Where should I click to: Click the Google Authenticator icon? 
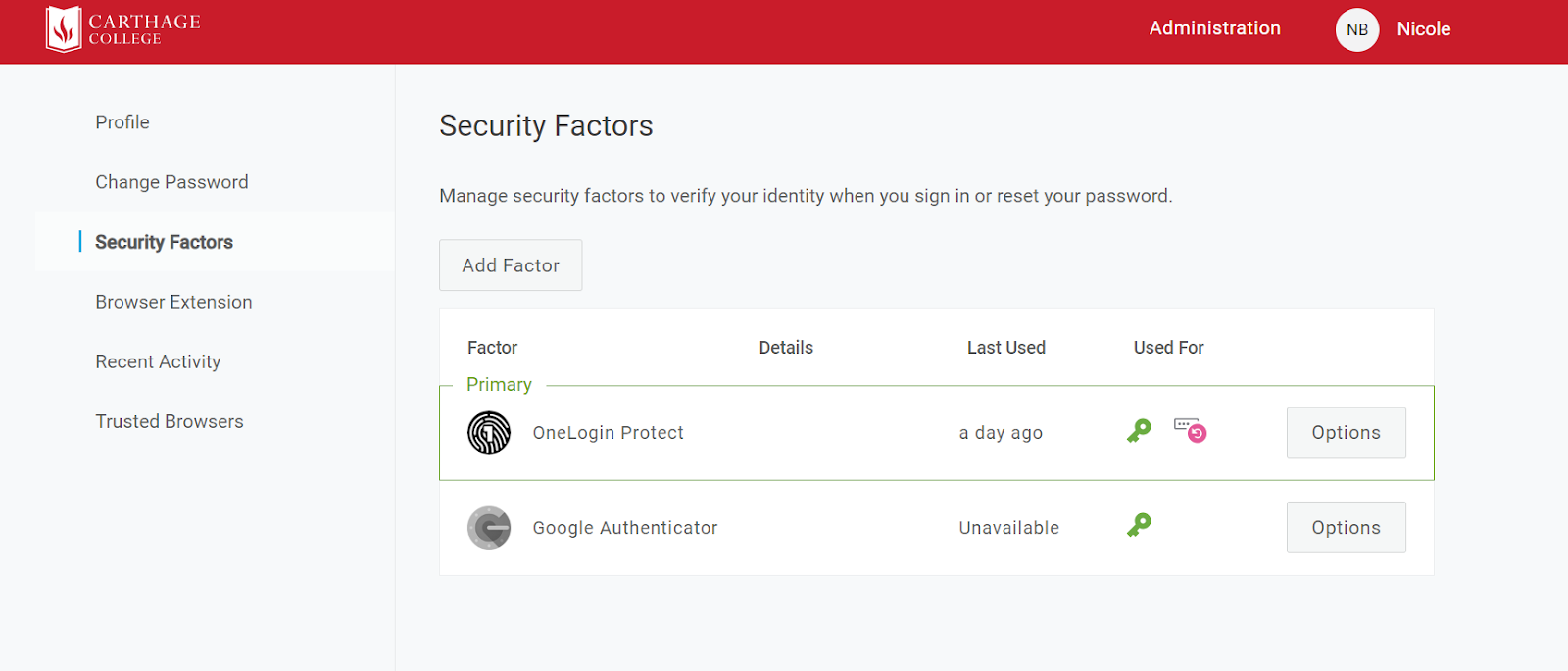click(489, 528)
